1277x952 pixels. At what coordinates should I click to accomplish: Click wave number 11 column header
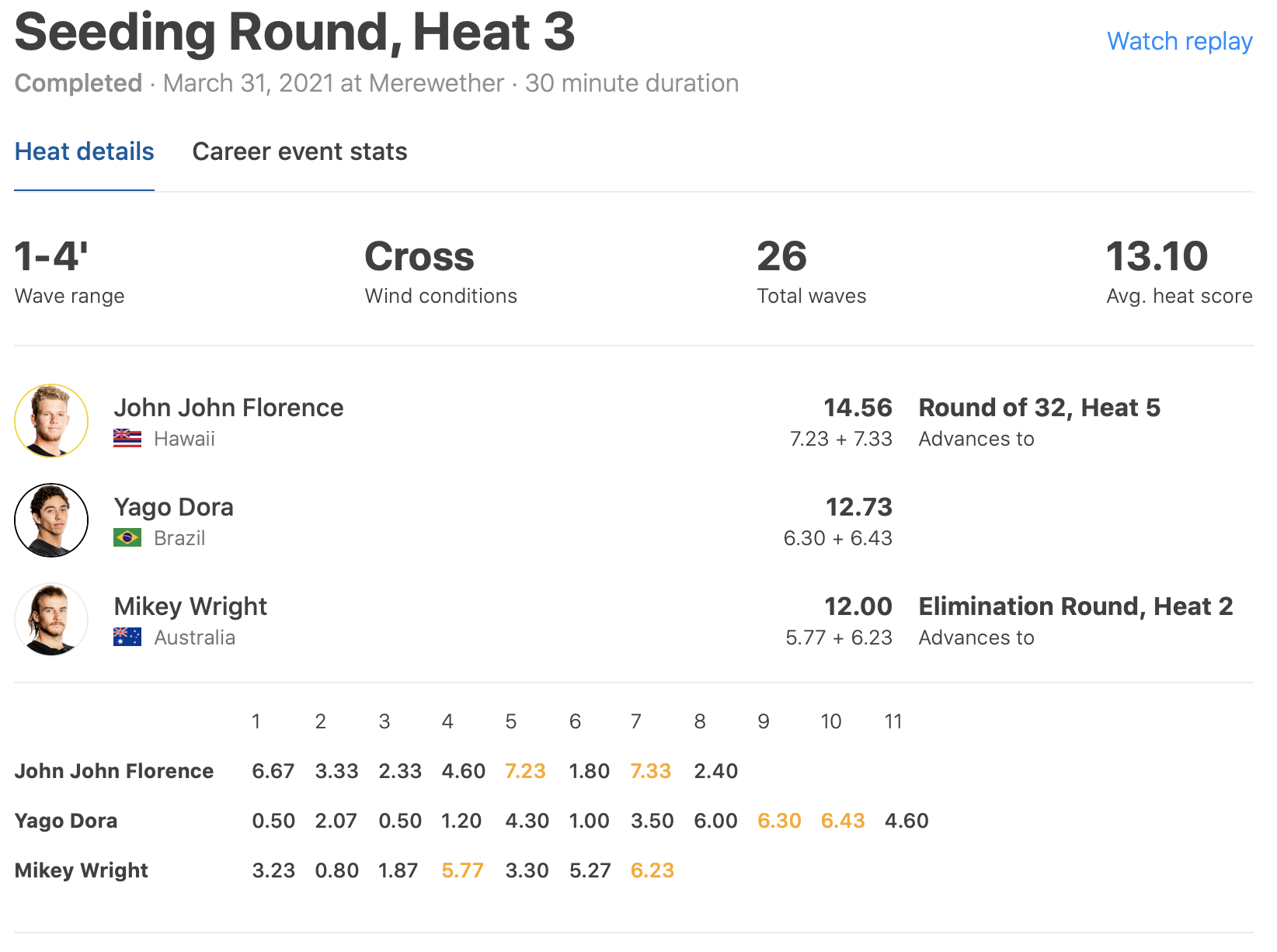coord(893,721)
